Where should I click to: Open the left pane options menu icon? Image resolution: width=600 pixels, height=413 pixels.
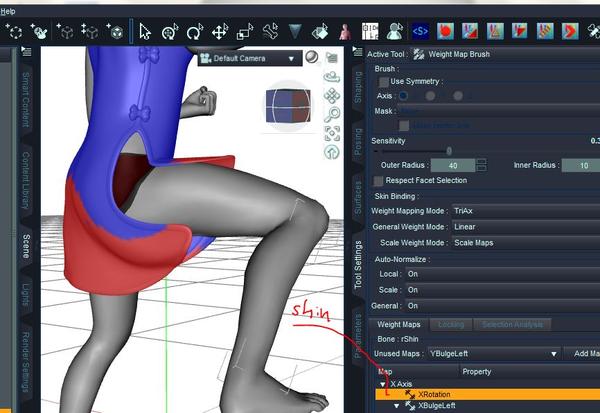point(26,51)
